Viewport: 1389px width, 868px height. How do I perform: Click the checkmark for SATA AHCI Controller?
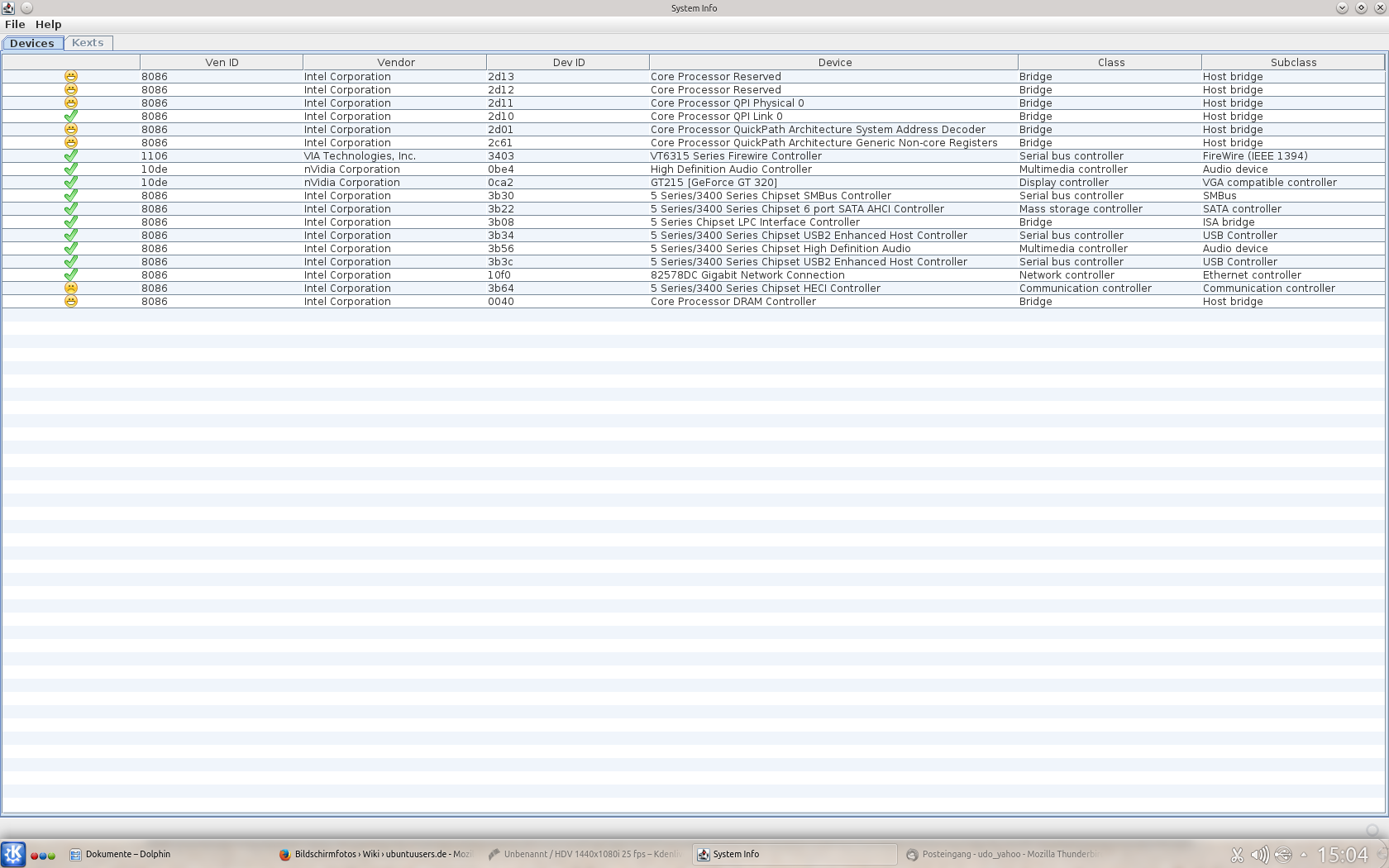(x=71, y=208)
